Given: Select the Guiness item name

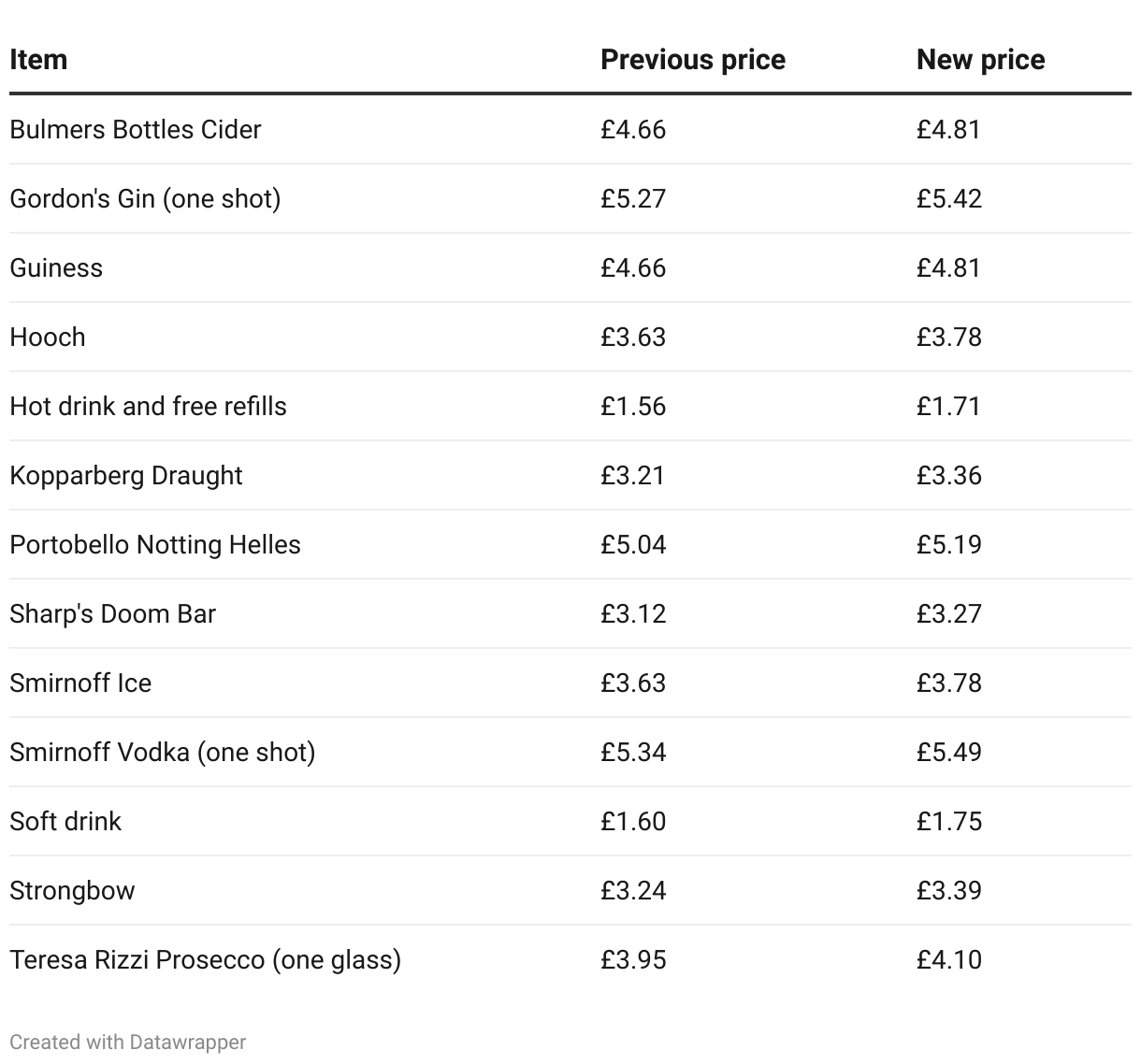Looking at the screenshot, I should [x=56, y=267].
